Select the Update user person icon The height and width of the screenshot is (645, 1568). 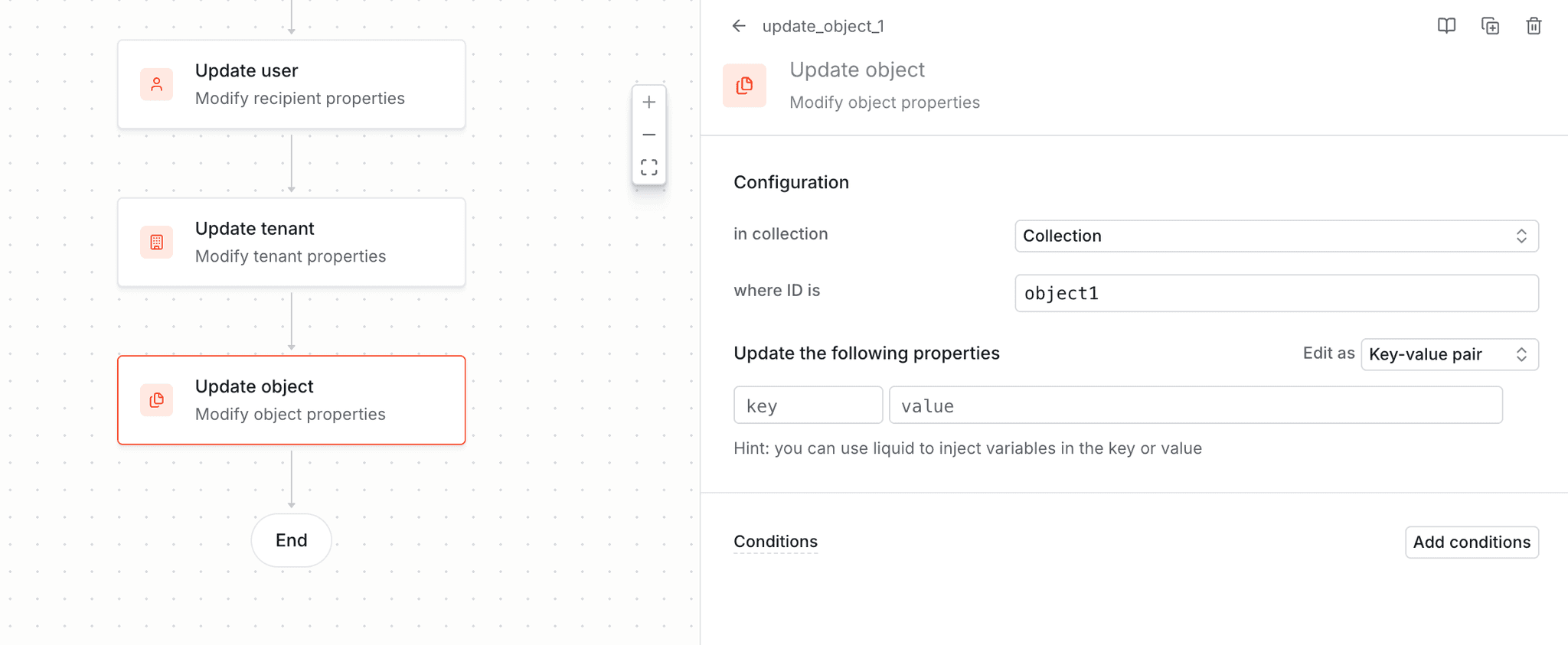coord(156,84)
